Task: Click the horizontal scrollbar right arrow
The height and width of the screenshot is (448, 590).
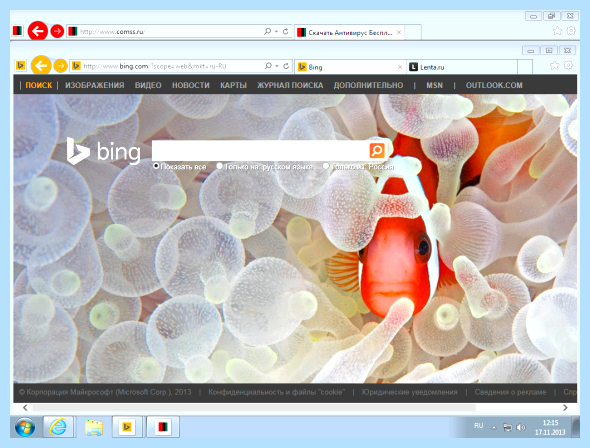Action: (565, 408)
